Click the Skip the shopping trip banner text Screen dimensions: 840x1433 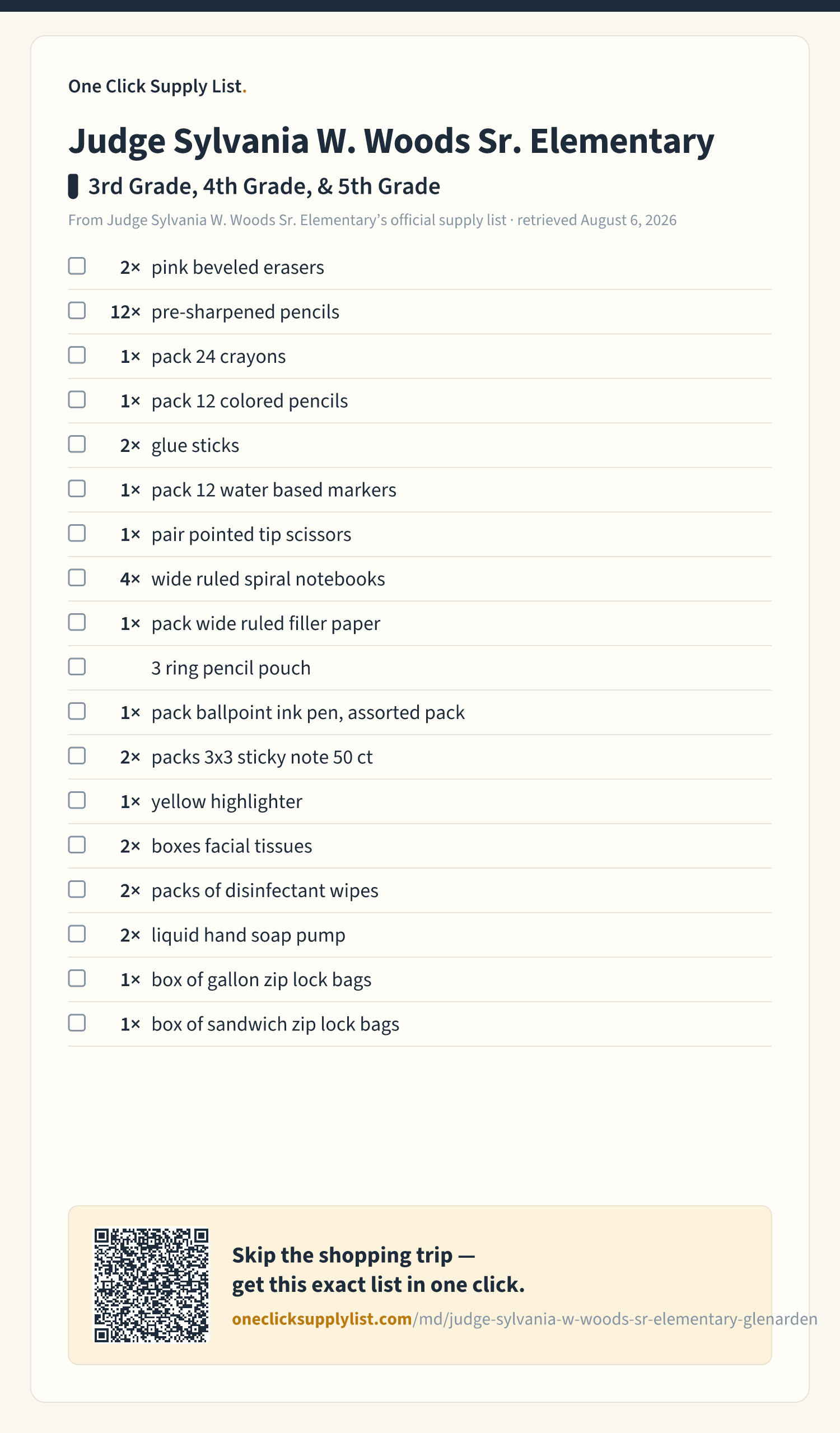(378, 1270)
